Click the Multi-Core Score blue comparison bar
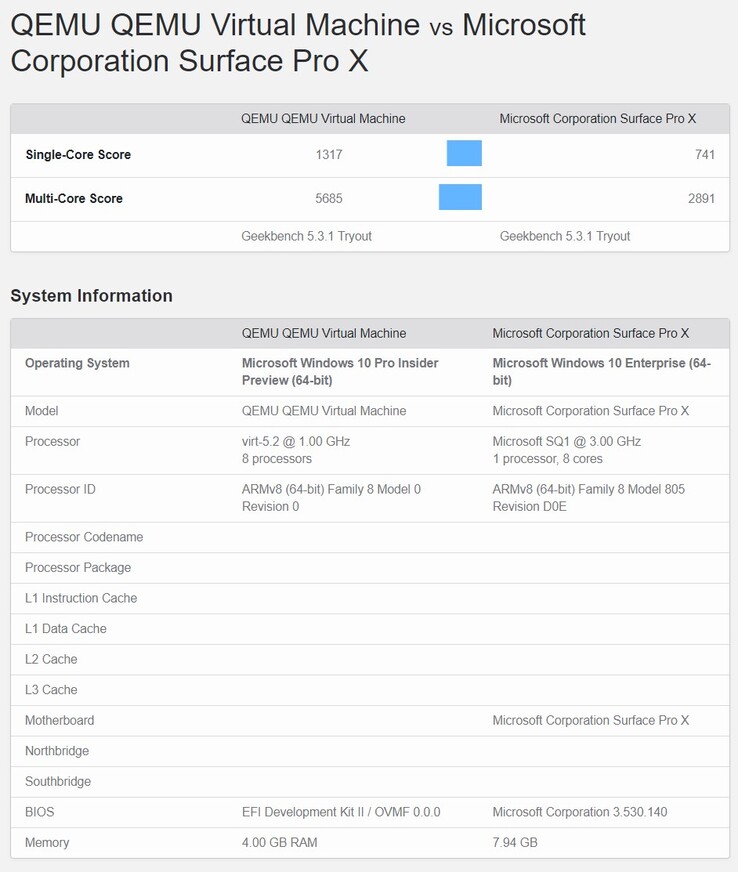Screen dimensions: 738x872 coord(460,197)
